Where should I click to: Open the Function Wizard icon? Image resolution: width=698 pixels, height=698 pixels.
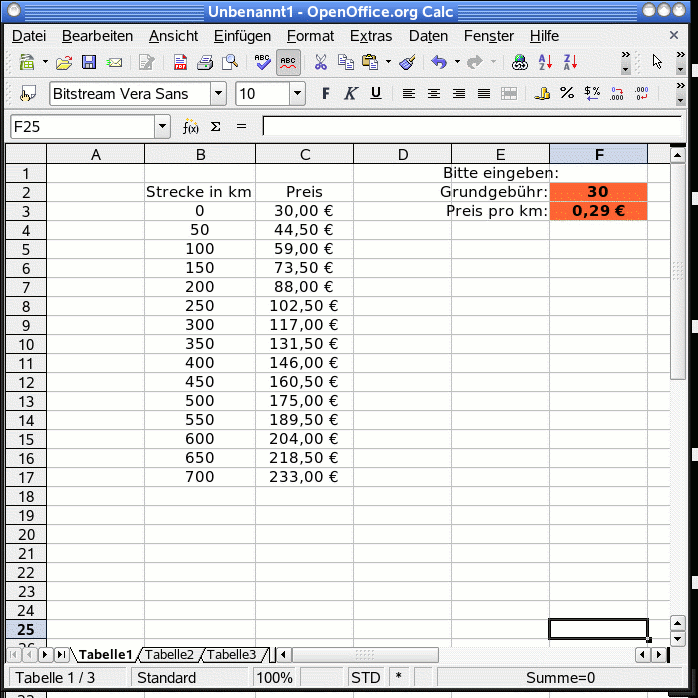point(190,127)
